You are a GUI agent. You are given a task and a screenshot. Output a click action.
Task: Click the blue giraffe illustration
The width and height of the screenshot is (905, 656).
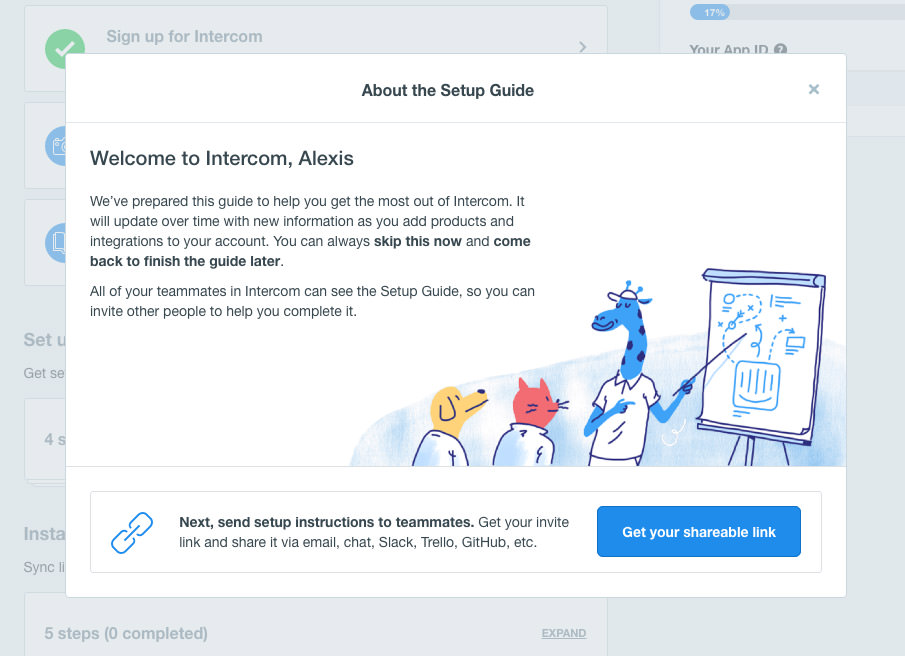(628, 370)
